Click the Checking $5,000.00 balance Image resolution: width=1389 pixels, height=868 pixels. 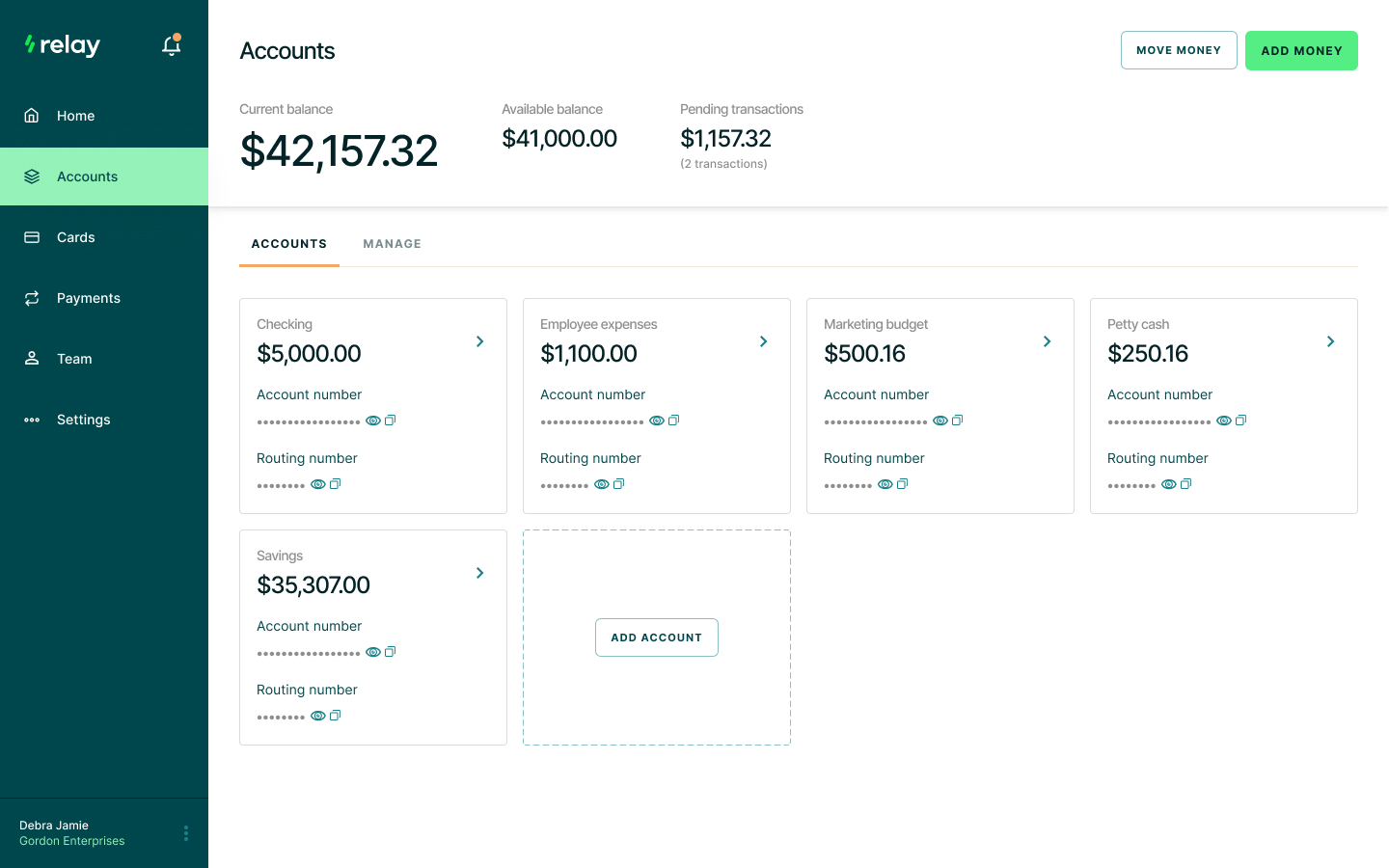pos(309,354)
